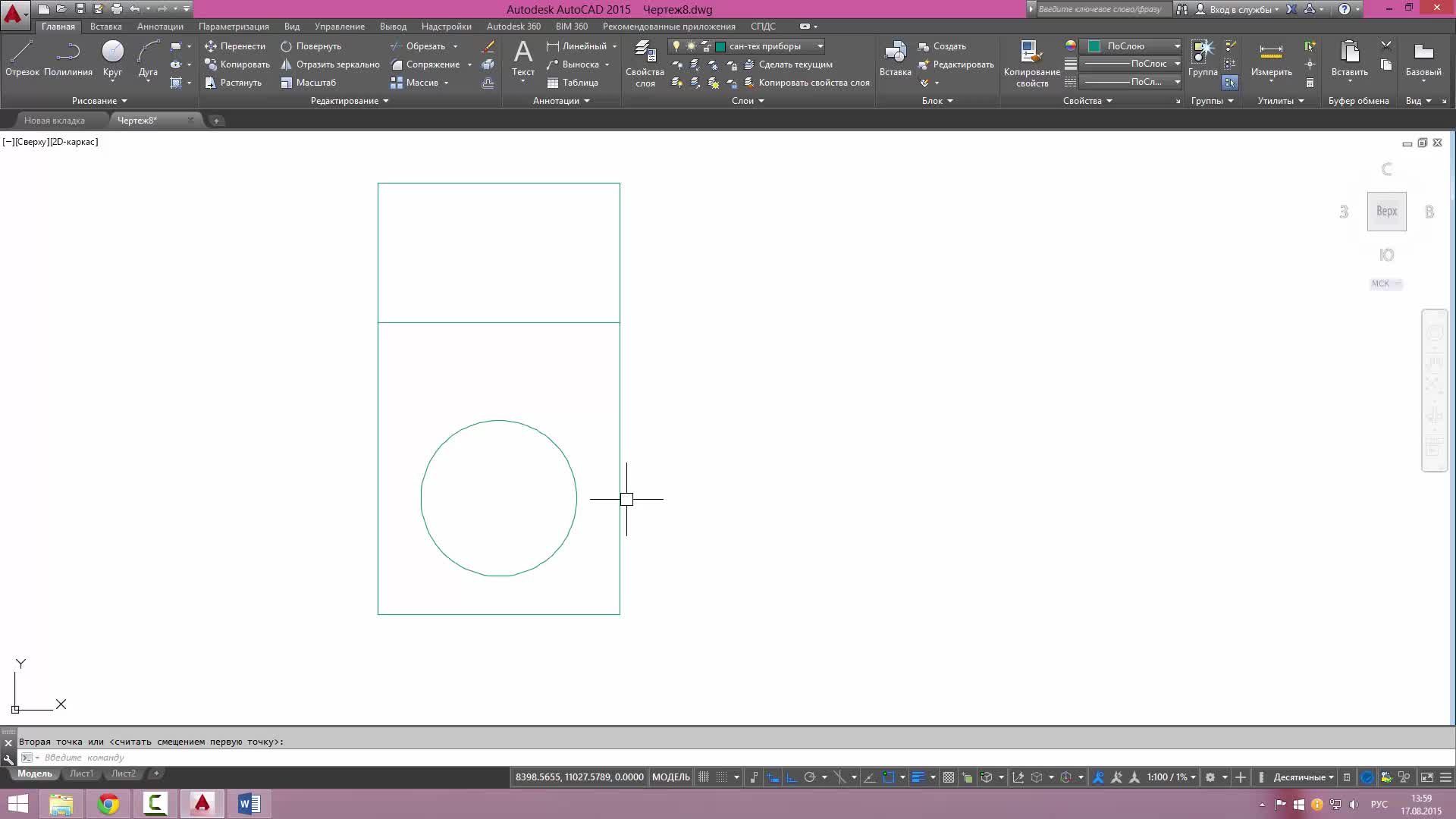
Task: Click the Измерить measure tool
Action: pos(1271,59)
